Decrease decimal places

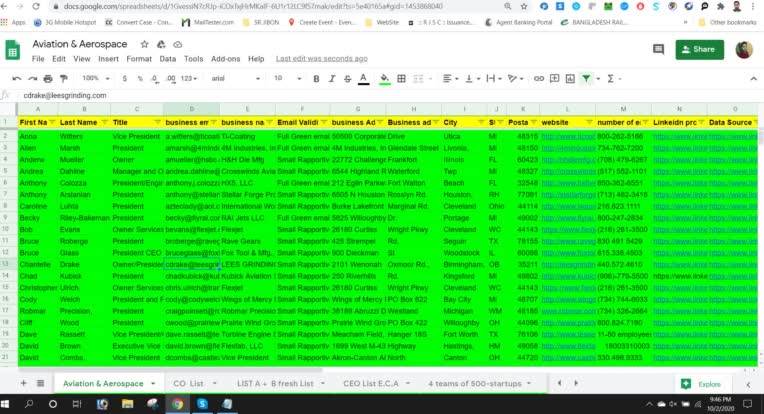pyautogui.click(x=155, y=78)
